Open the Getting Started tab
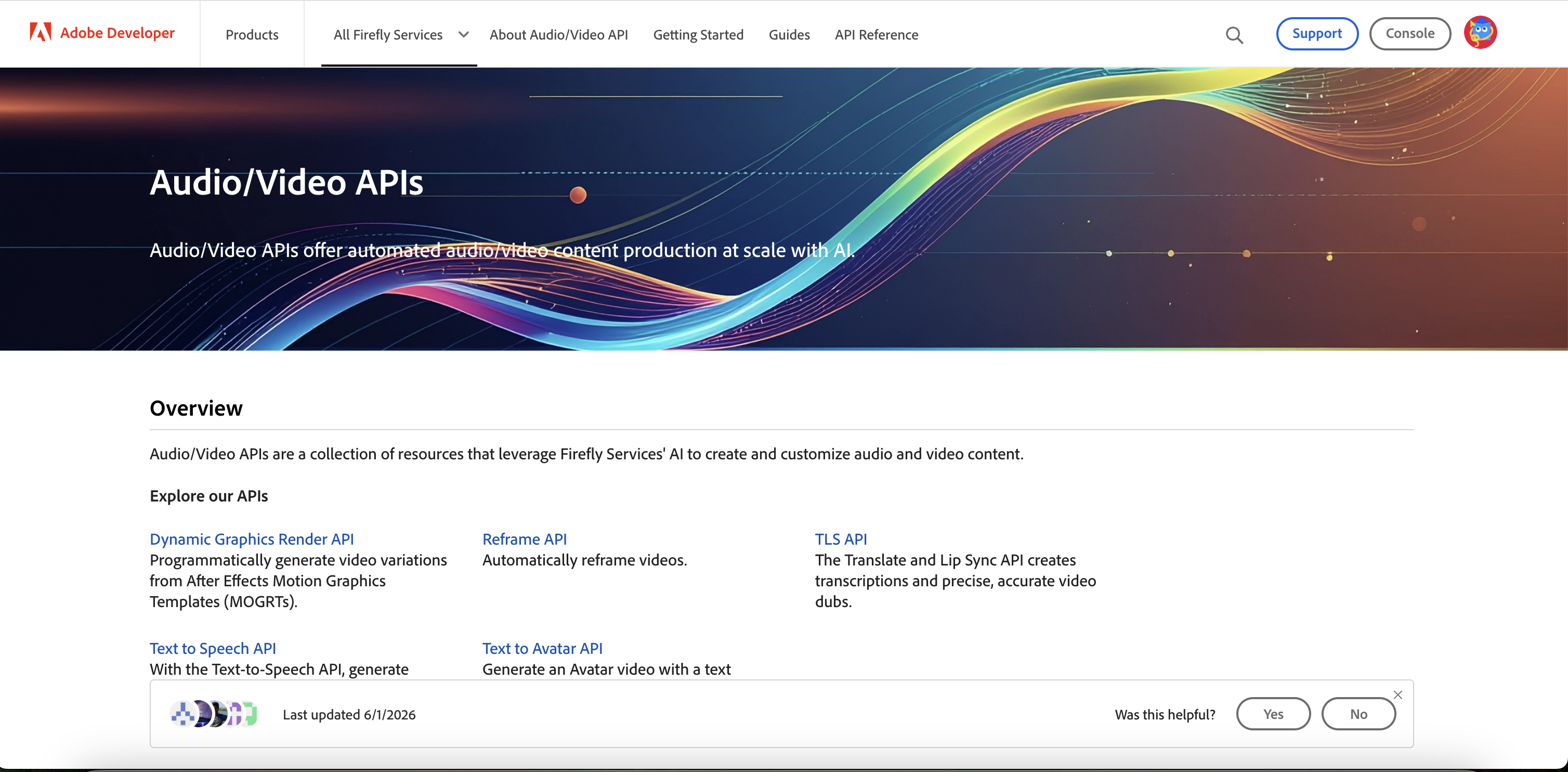 coord(698,35)
